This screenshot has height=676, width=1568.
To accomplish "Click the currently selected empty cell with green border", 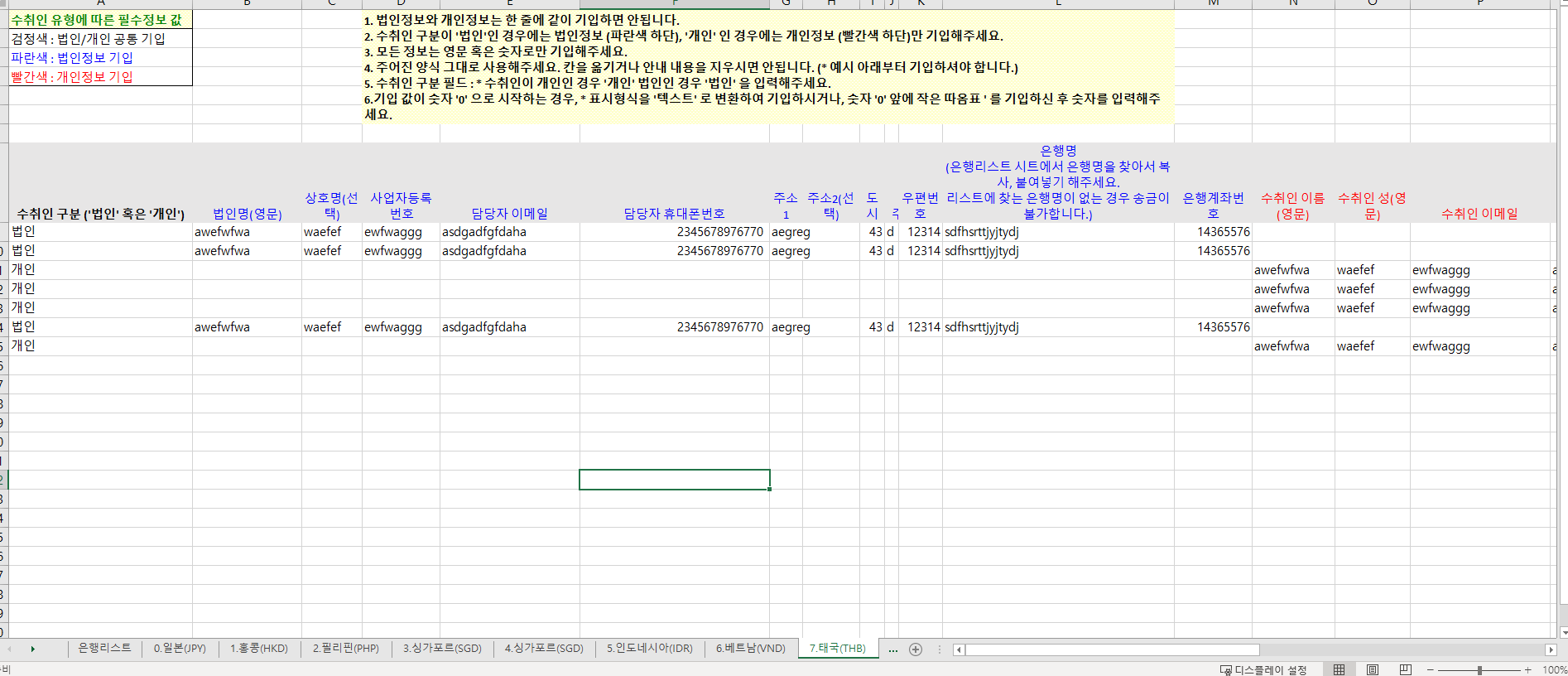I will click(x=675, y=480).
